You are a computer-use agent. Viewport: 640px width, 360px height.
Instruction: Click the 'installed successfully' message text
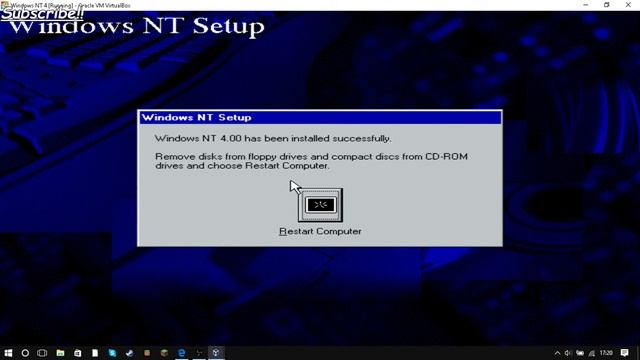coord(273,138)
